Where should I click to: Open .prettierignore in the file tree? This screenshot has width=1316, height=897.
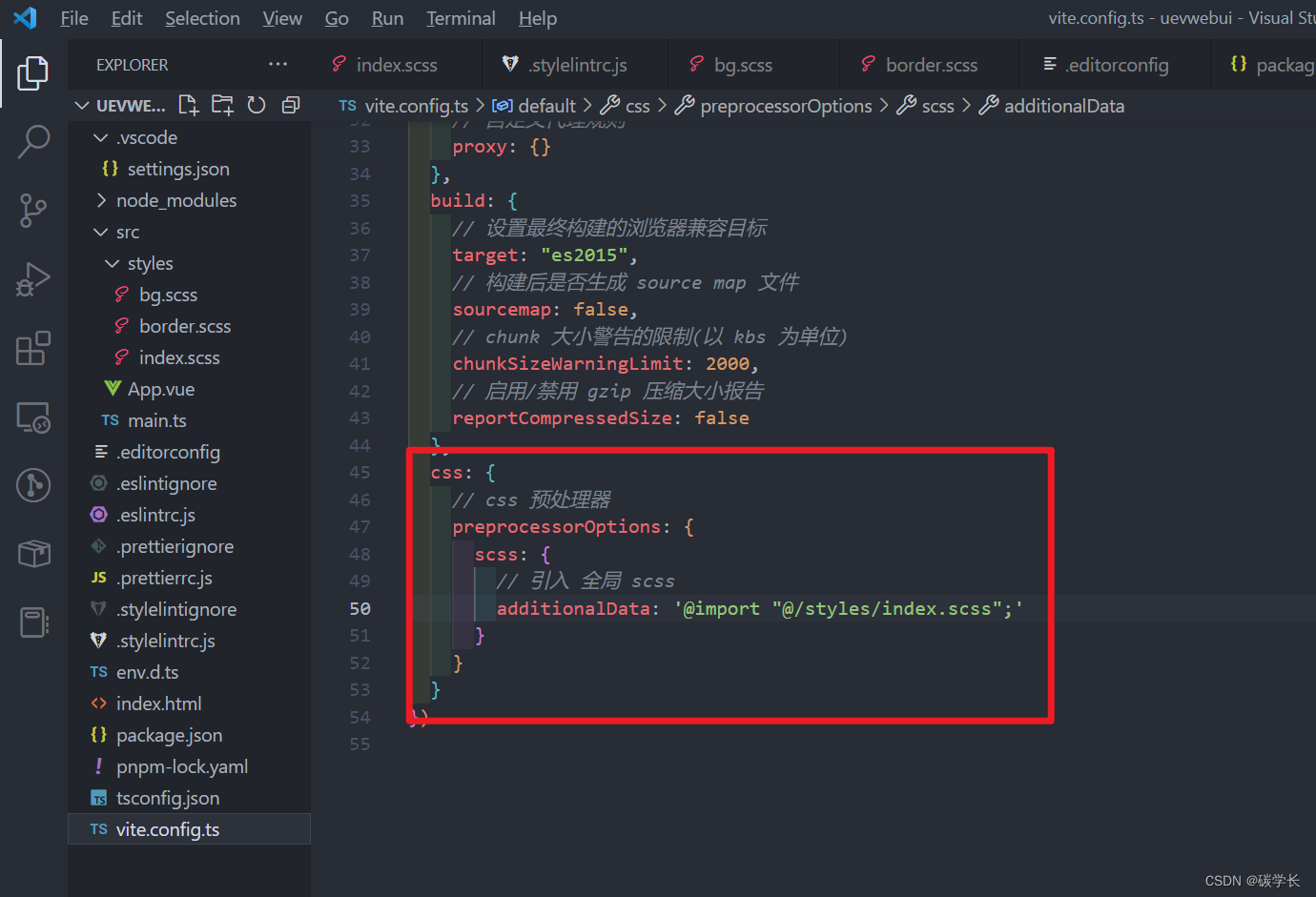pyautogui.click(x=189, y=546)
